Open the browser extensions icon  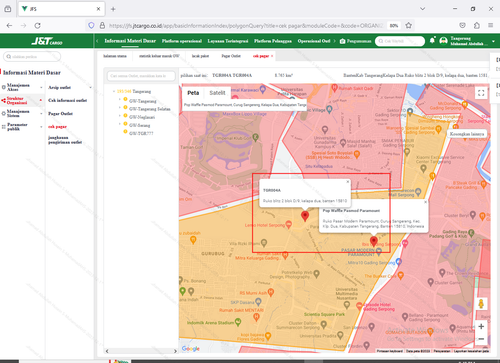pos(477,25)
